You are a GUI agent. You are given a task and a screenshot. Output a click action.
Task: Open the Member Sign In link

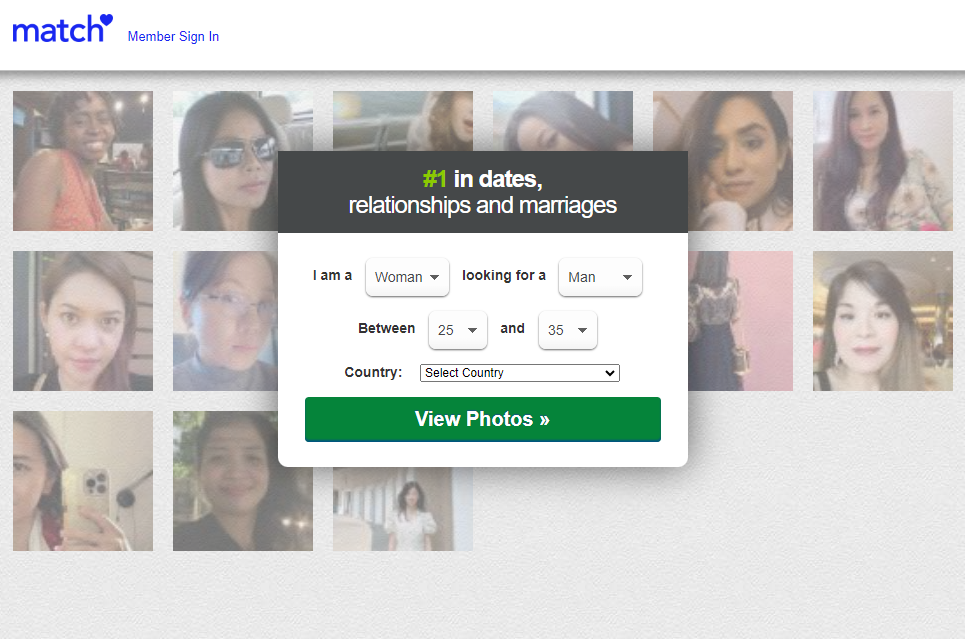pyautogui.click(x=173, y=37)
